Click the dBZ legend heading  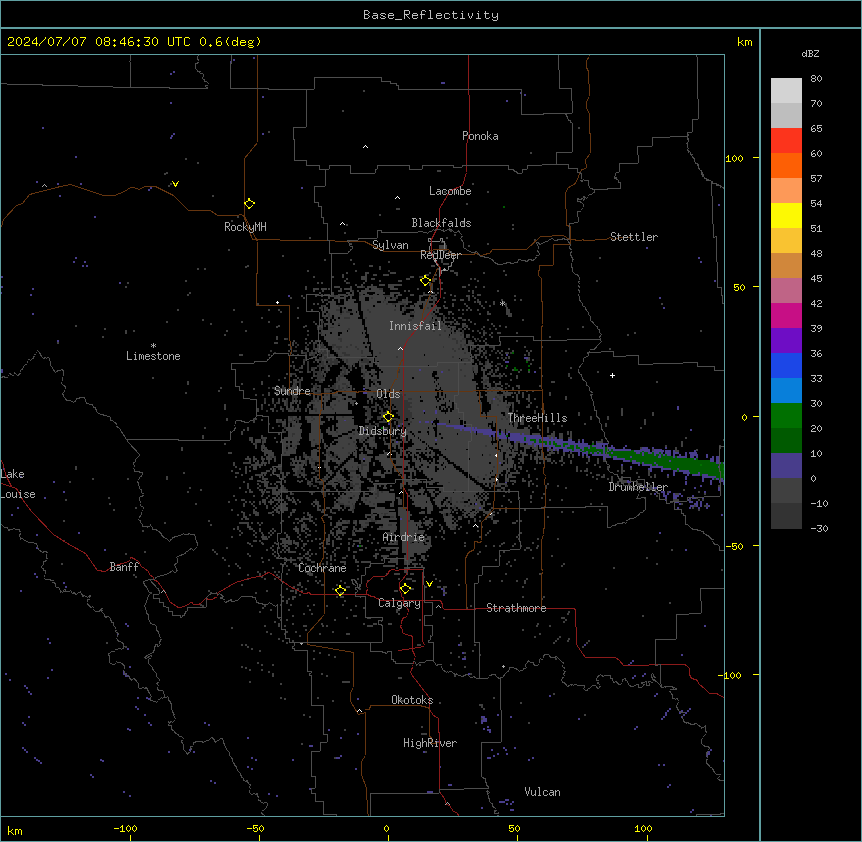point(810,53)
